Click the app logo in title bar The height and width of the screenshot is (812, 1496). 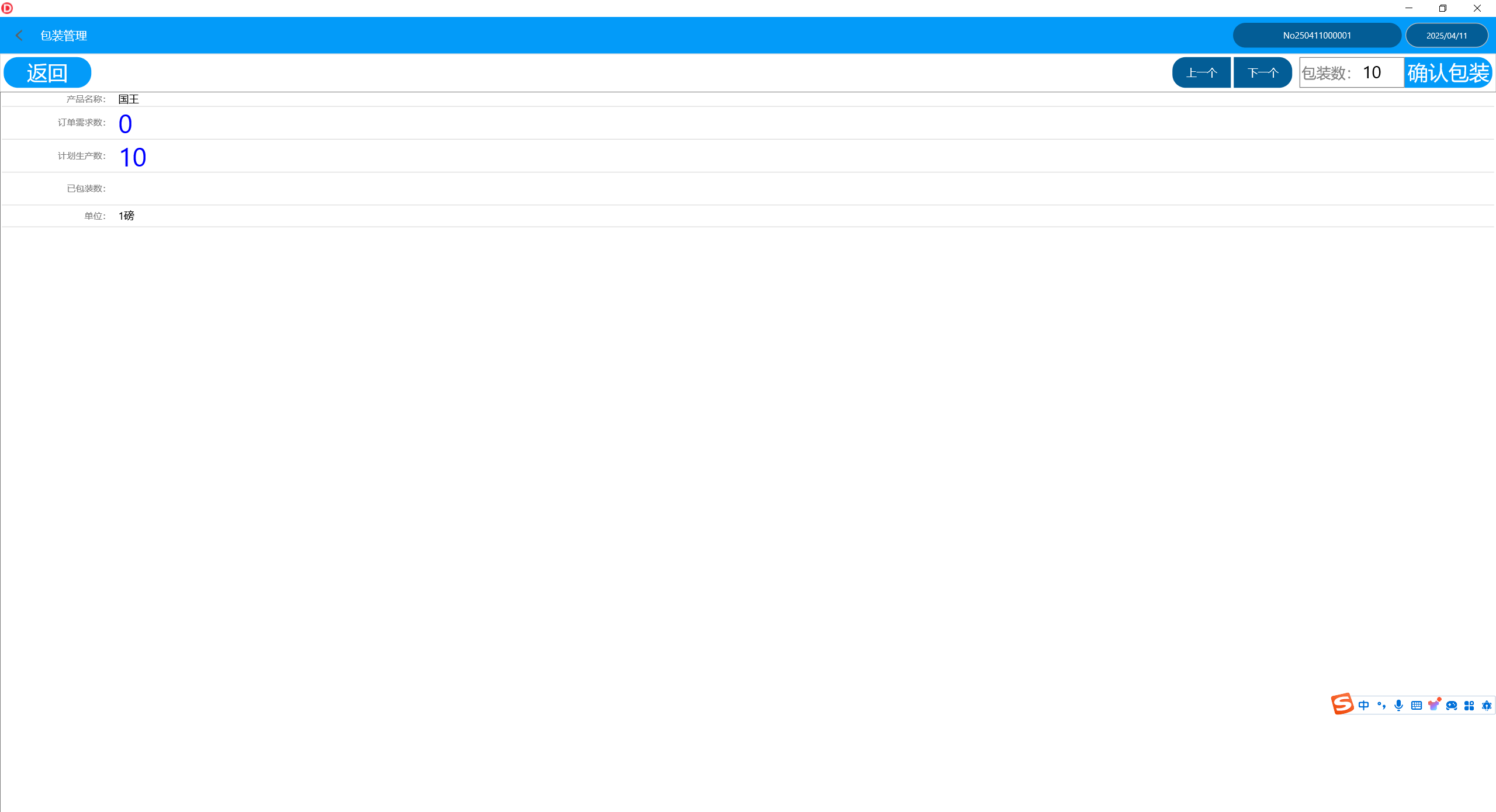click(x=7, y=8)
